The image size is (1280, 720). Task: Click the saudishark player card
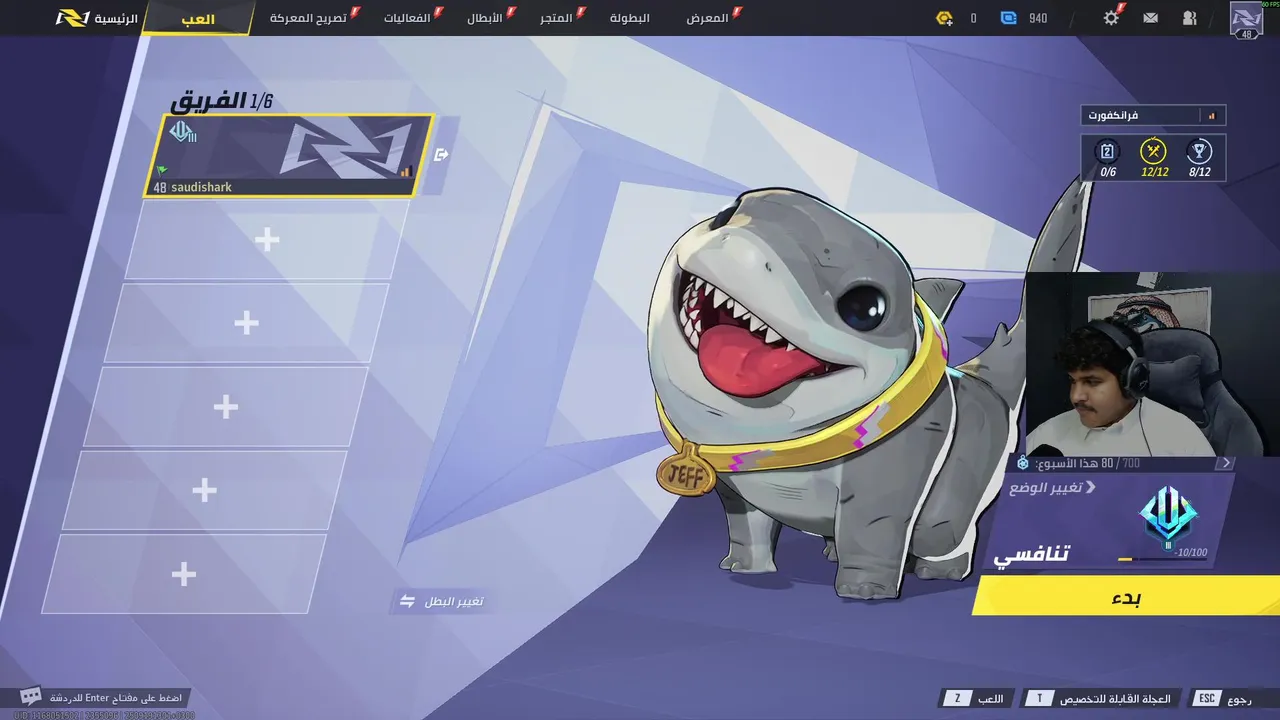tap(288, 155)
